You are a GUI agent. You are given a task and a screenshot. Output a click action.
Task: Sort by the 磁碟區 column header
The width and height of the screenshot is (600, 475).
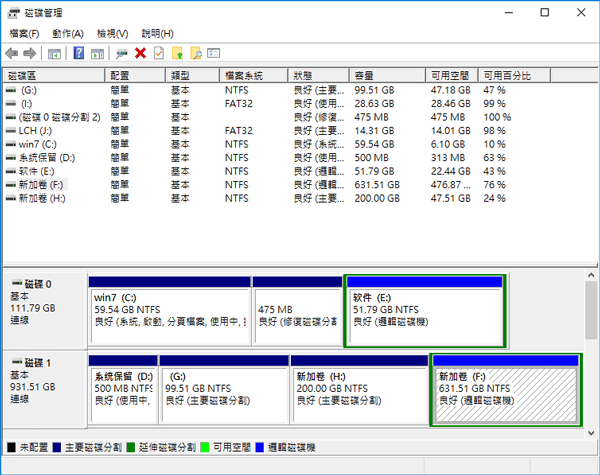coord(54,75)
